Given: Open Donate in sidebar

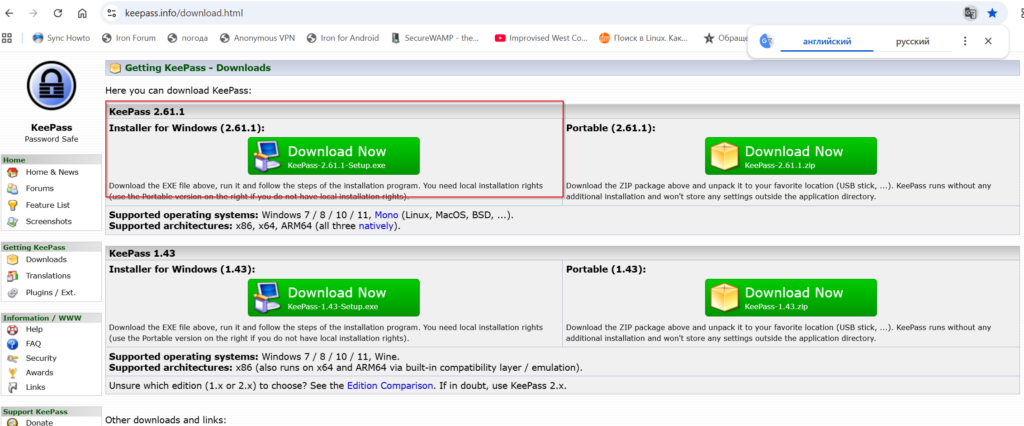Looking at the screenshot, I should 39,422.
